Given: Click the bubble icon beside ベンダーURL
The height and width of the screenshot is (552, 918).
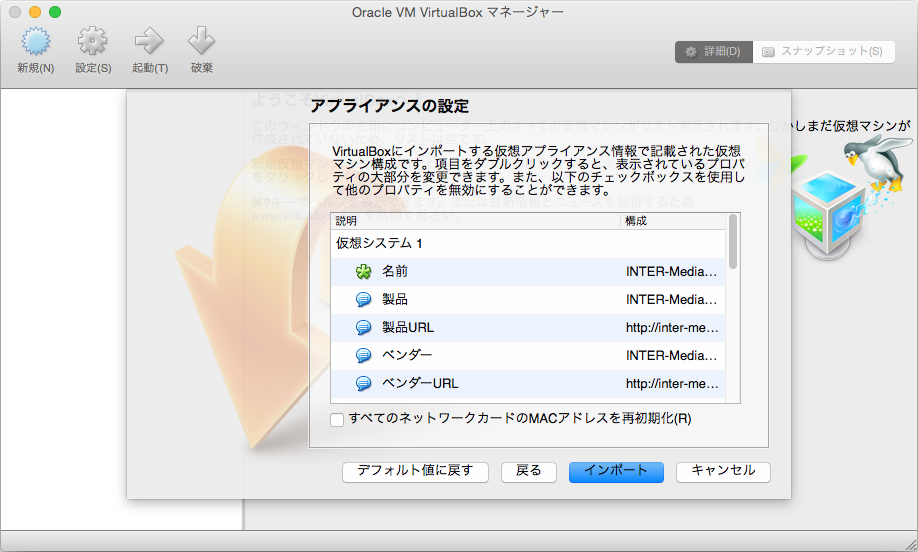Looking at the screenshot, I should [x=364, y=383].
